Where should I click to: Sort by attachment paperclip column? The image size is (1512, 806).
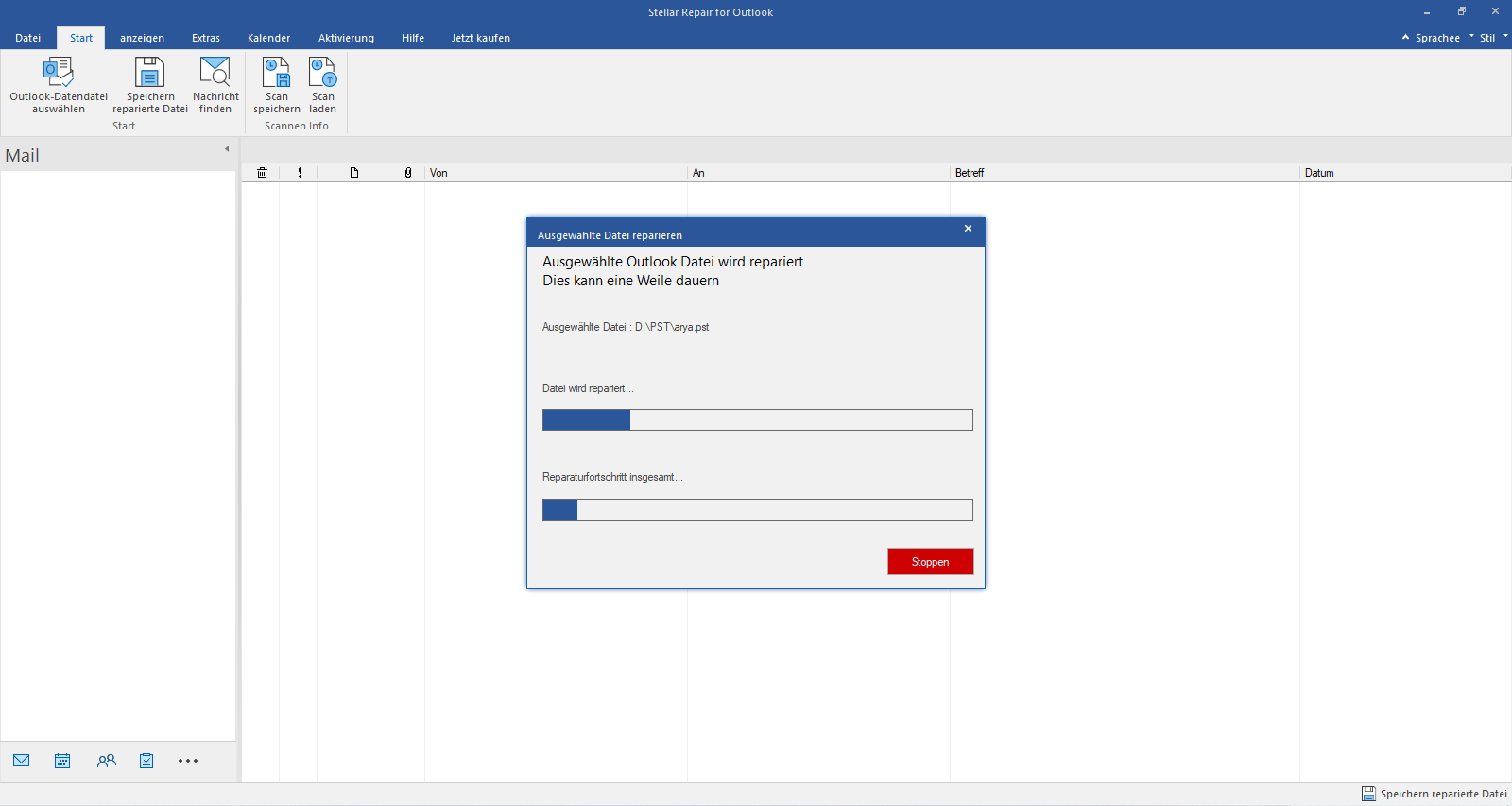pyautogui.click(x=408, y=173)
